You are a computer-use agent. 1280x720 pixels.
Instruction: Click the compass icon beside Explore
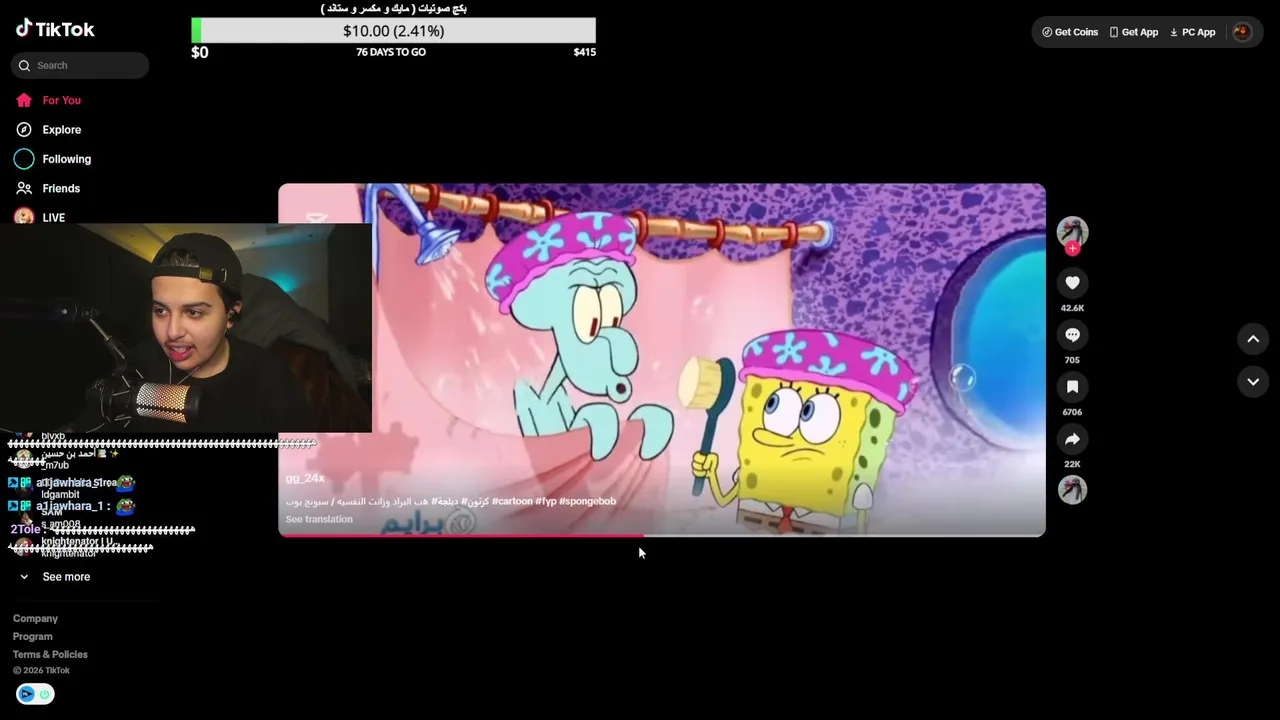(x=24, y=130)
